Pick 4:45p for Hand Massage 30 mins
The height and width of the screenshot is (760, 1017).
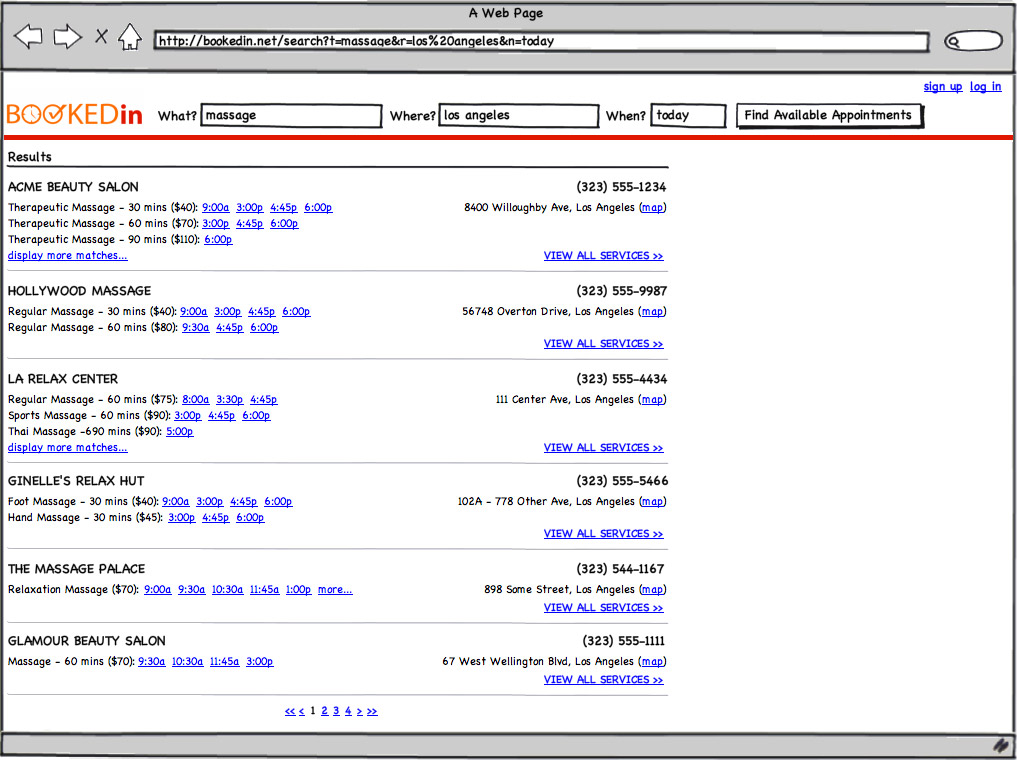tap(215, 517)
